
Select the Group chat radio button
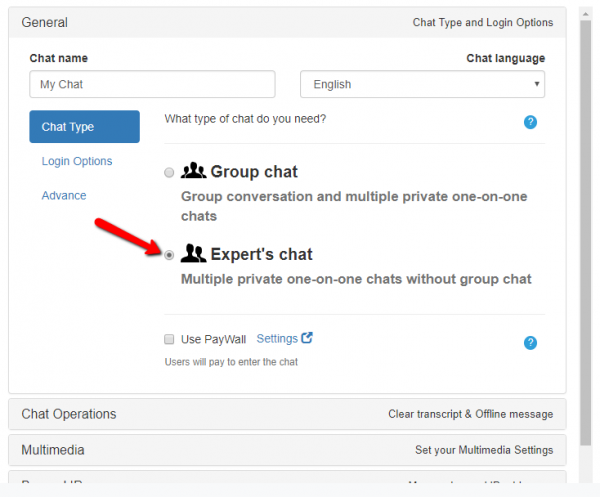[x=169, y=173]
